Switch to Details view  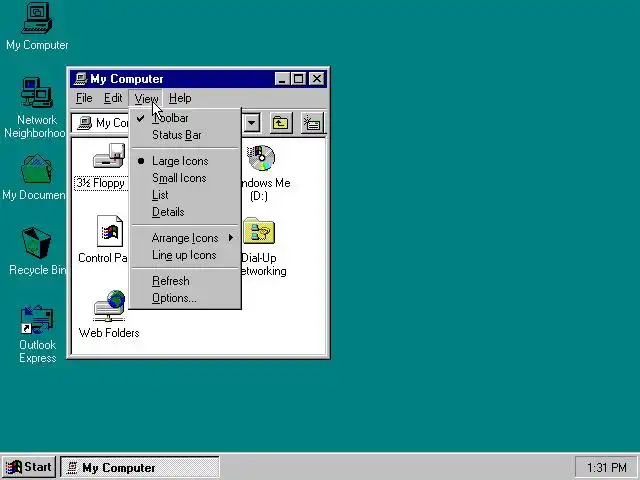click(x=185, y=212)
